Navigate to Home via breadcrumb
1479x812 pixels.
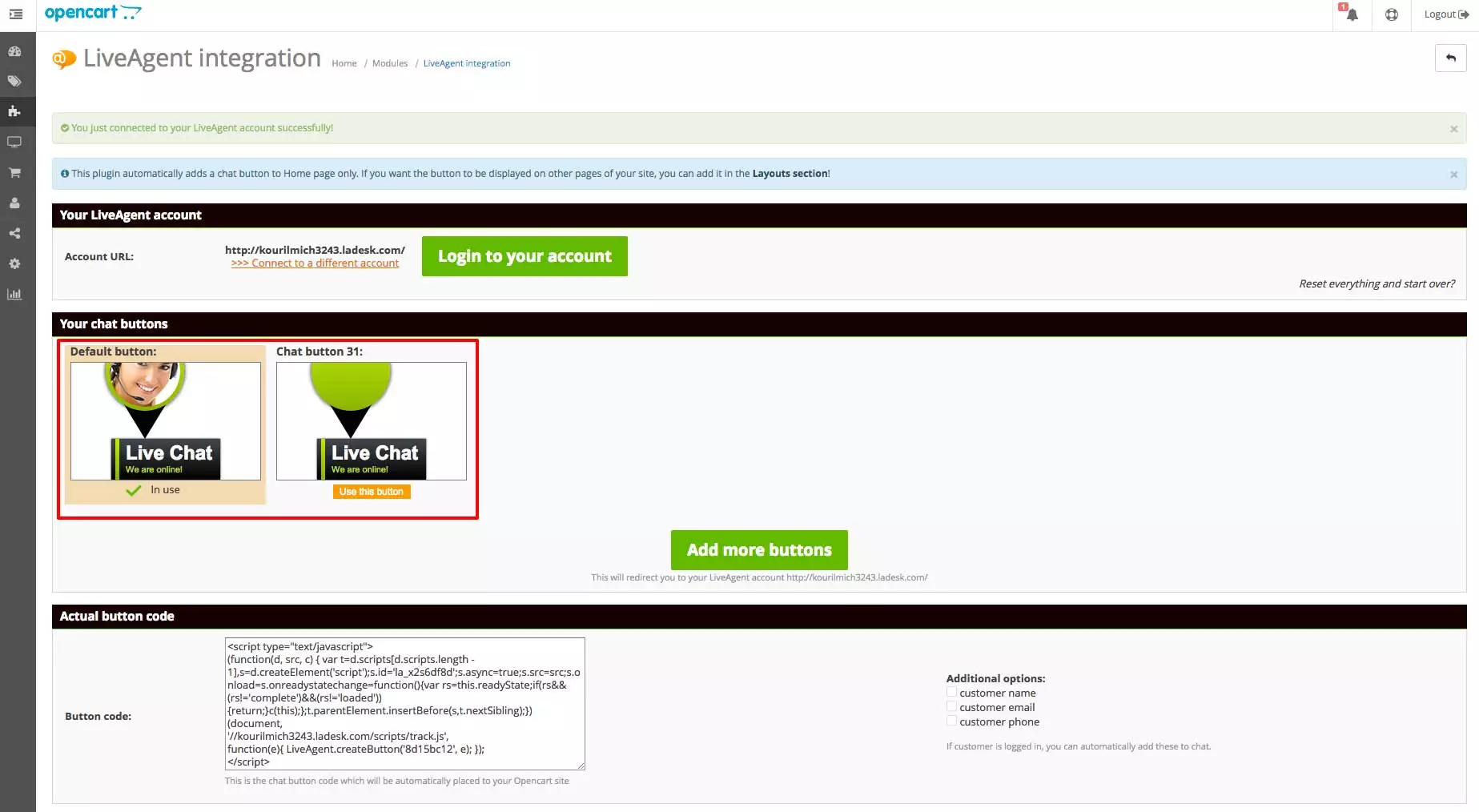tap(344, 63)
